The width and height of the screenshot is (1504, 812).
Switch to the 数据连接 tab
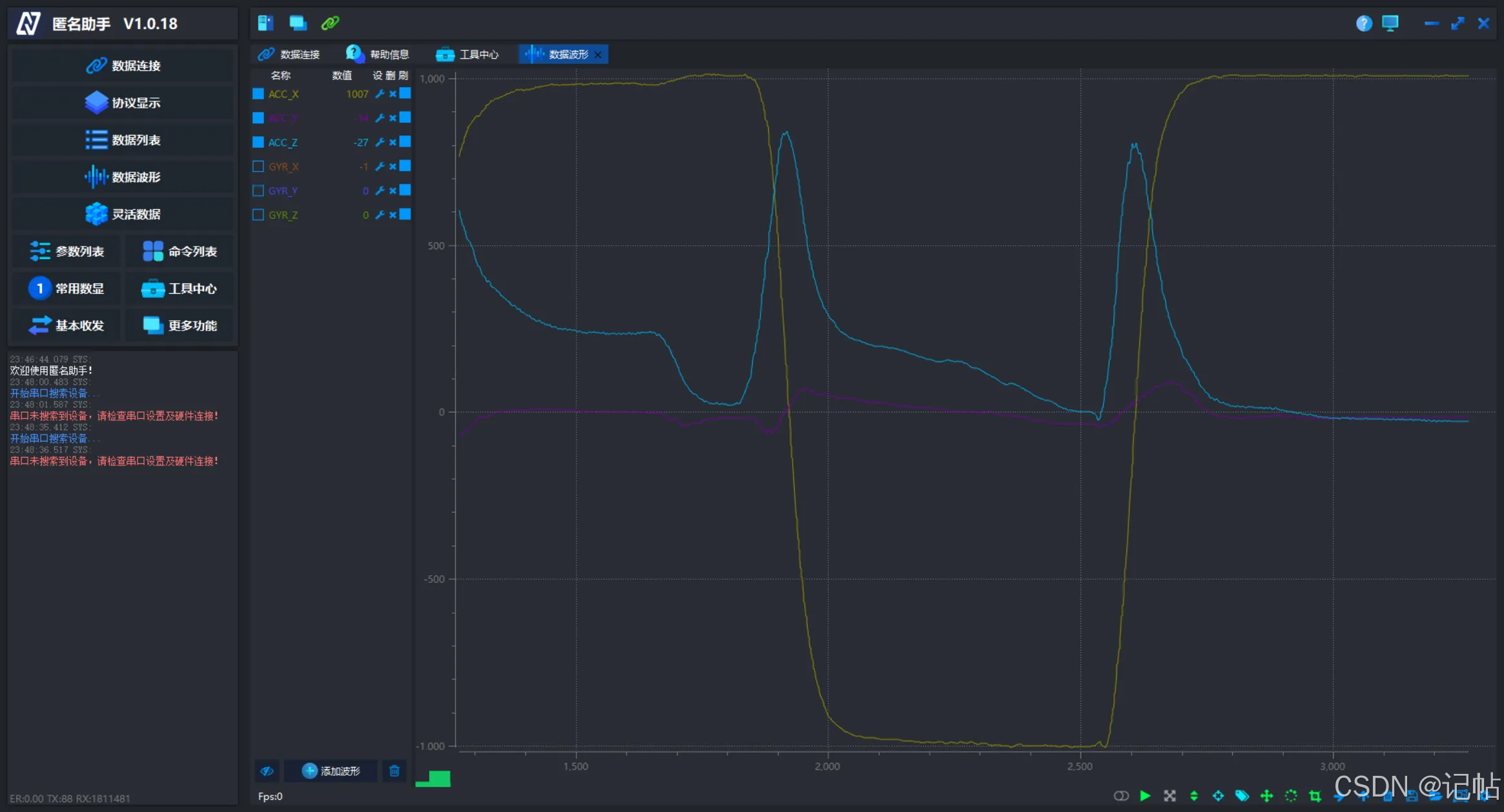coord(289,54)
